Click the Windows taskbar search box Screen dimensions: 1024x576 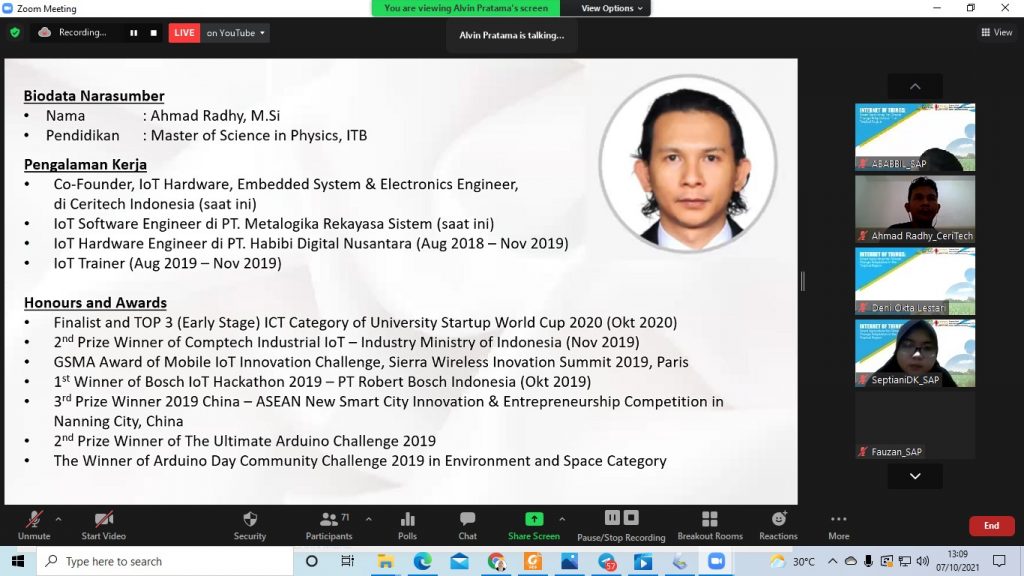point(163,561)
